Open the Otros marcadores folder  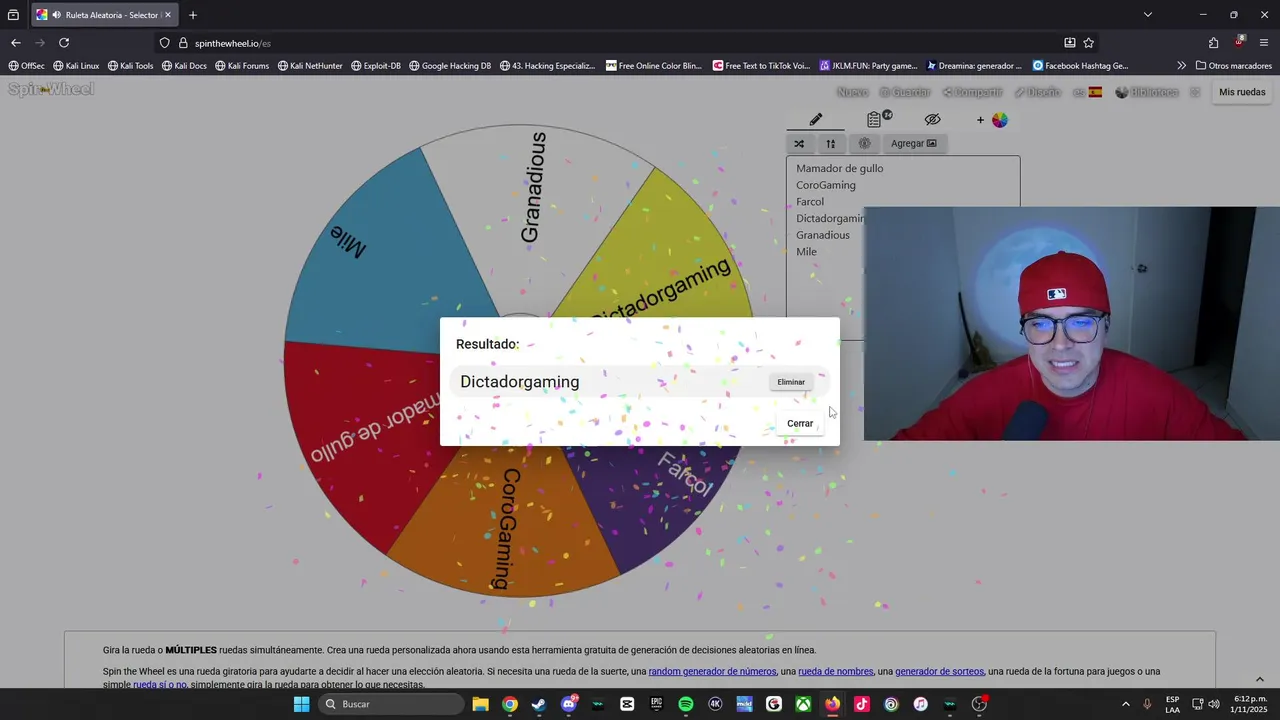point(1234,66)
